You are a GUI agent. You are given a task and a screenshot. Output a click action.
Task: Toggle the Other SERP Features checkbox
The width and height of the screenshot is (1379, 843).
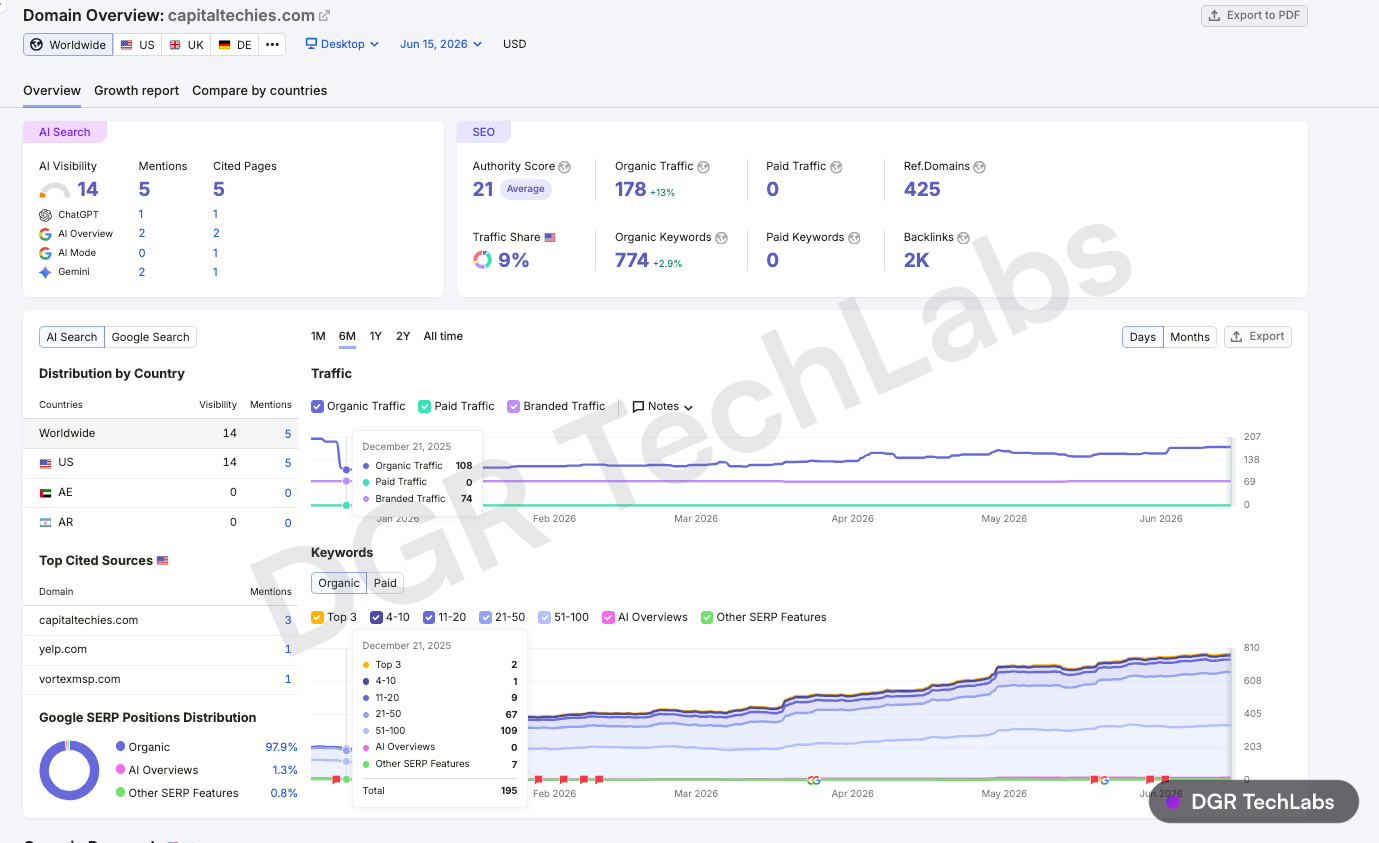click(707, 617)
